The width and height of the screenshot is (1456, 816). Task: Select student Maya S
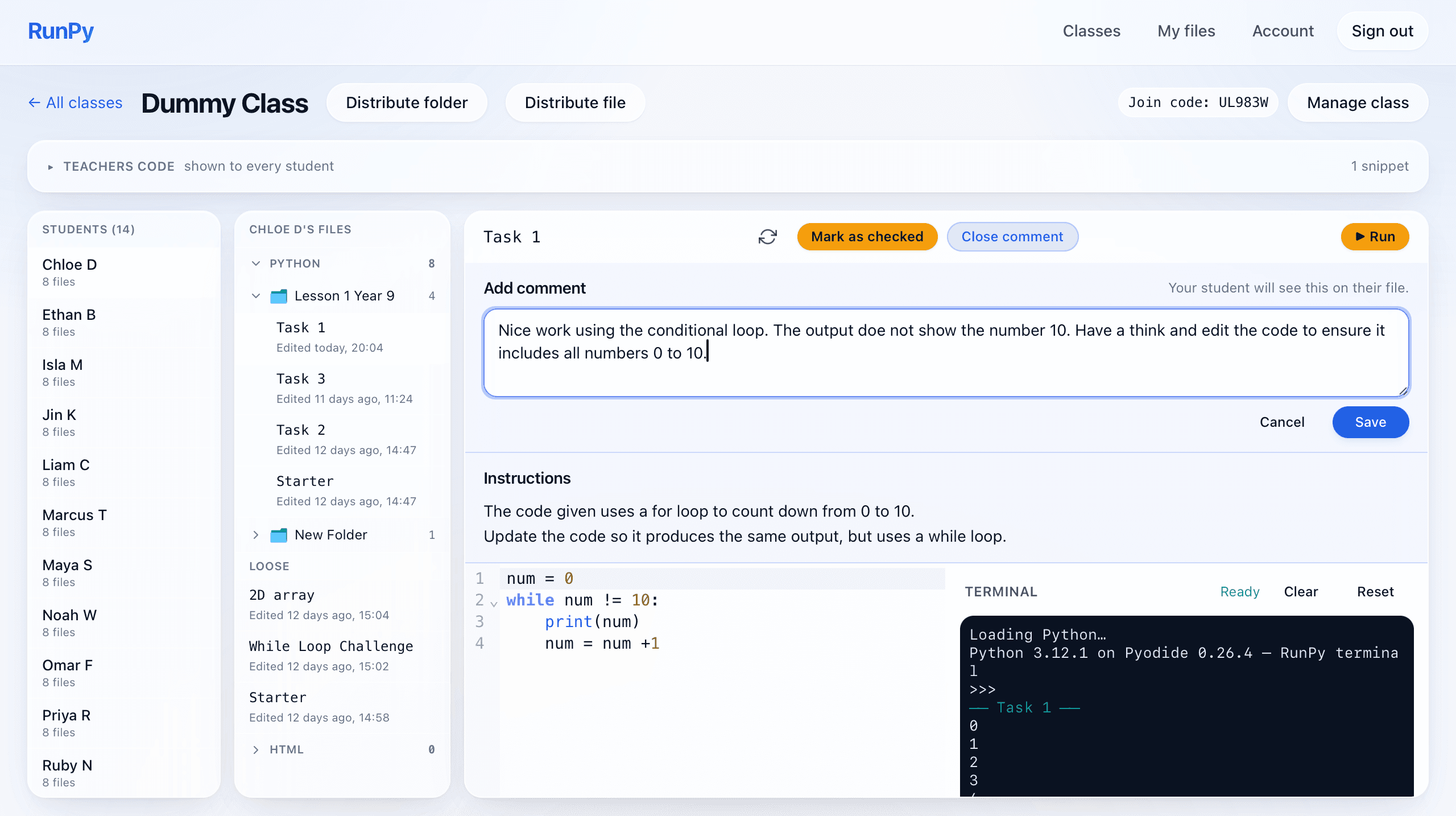[x=124, y=573]
